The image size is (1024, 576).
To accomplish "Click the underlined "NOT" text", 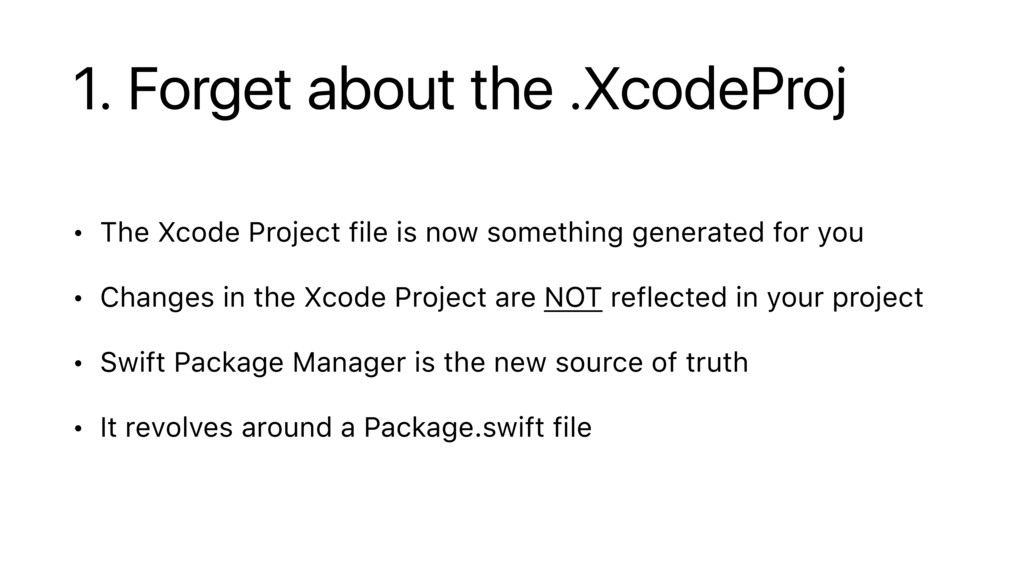I will 573,298.
